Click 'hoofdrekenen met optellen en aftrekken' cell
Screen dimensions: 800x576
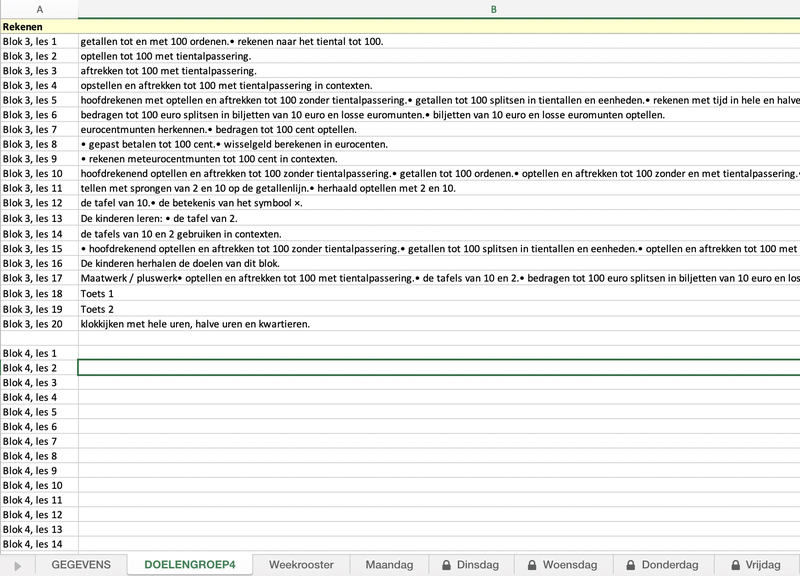tap(439, 100)
